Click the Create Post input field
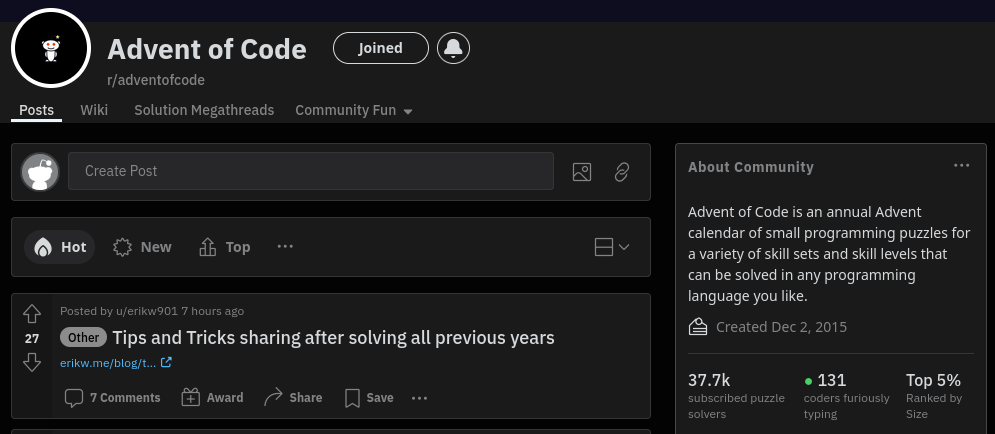Image resolution: width=995 pixels, height=434 pixels. pyautogui.click(x=311, y=171)
